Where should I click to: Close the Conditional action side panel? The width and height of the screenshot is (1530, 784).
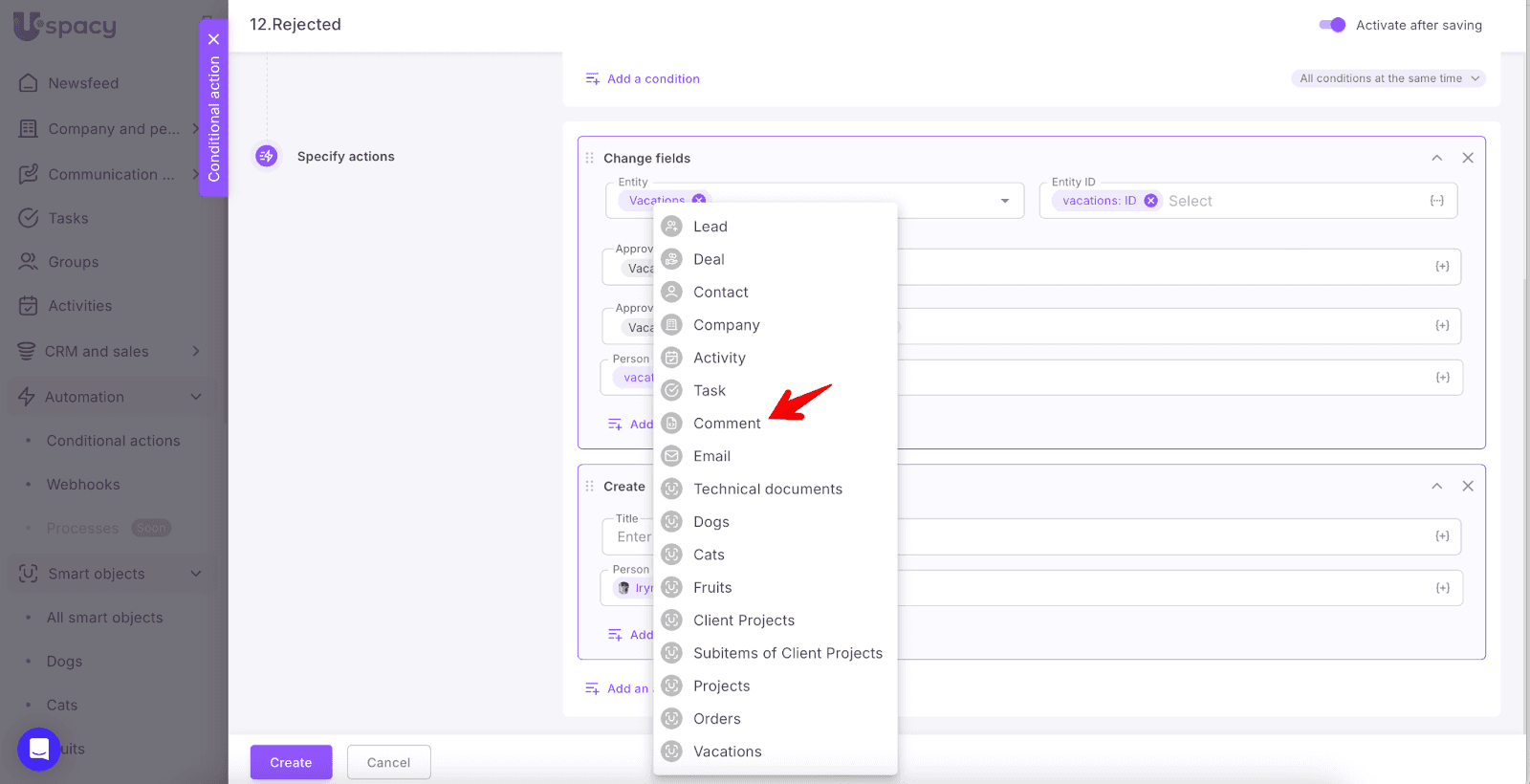[213, 39]
